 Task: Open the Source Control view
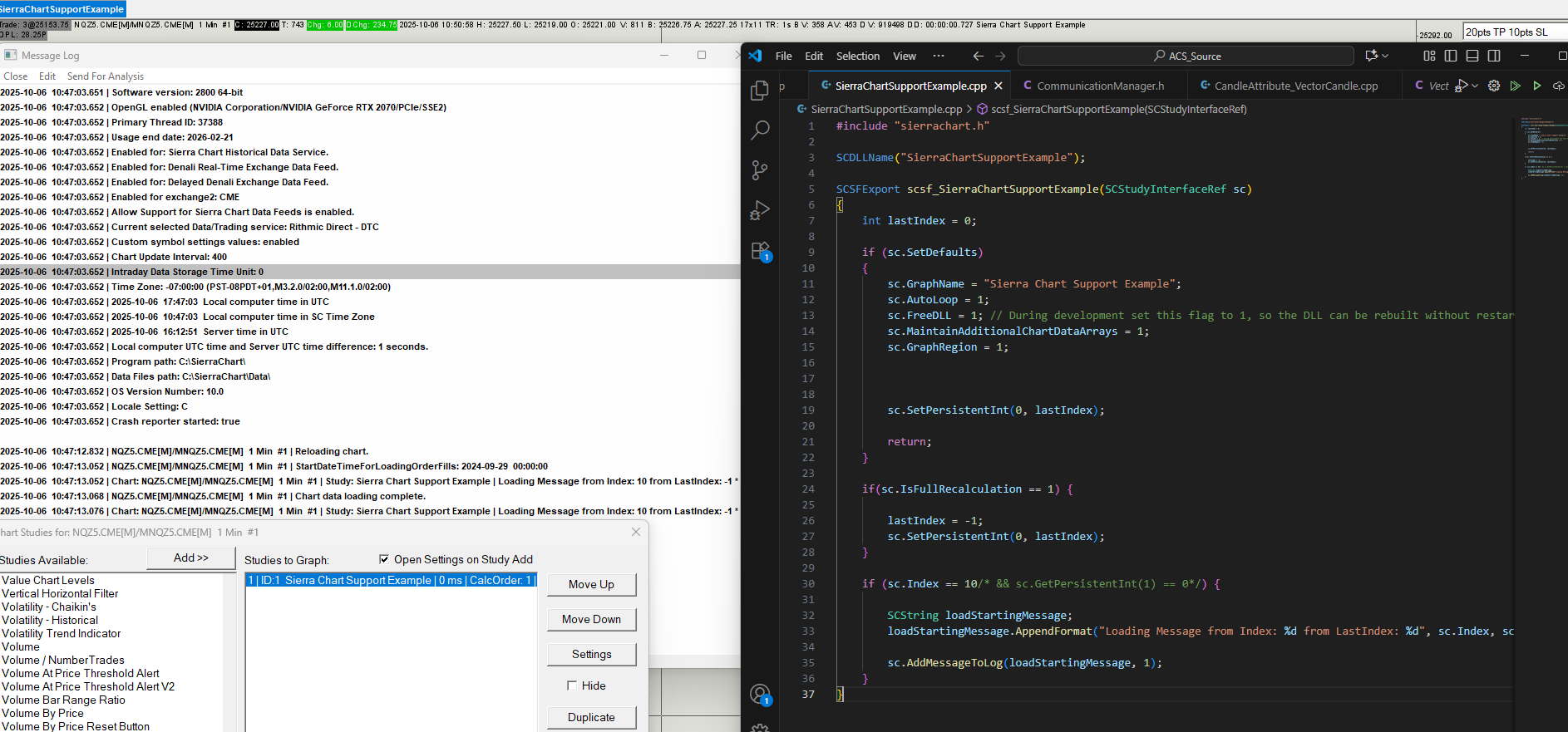[x=759, y=170]
